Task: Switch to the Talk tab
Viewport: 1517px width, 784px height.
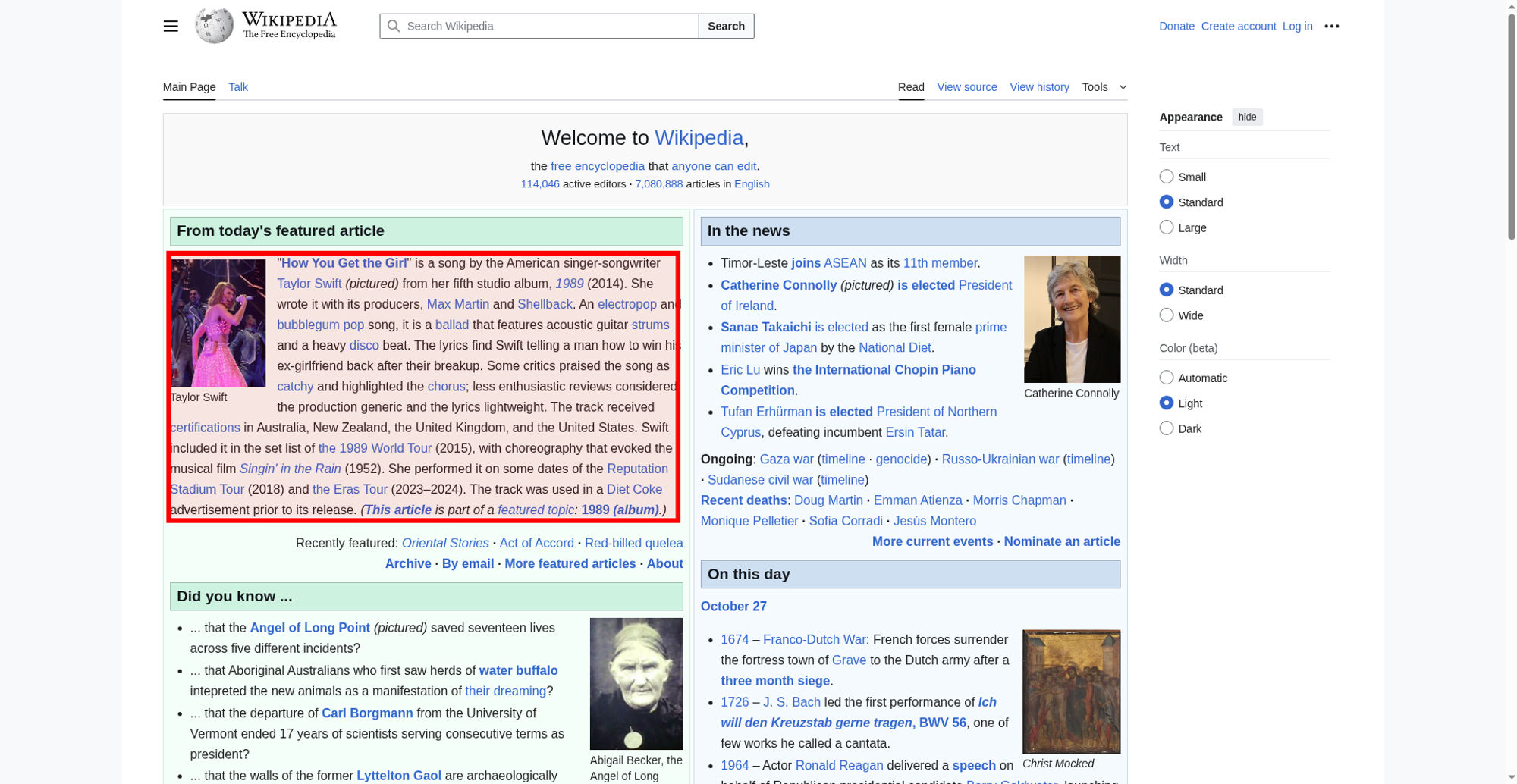Action: (238, 87)
